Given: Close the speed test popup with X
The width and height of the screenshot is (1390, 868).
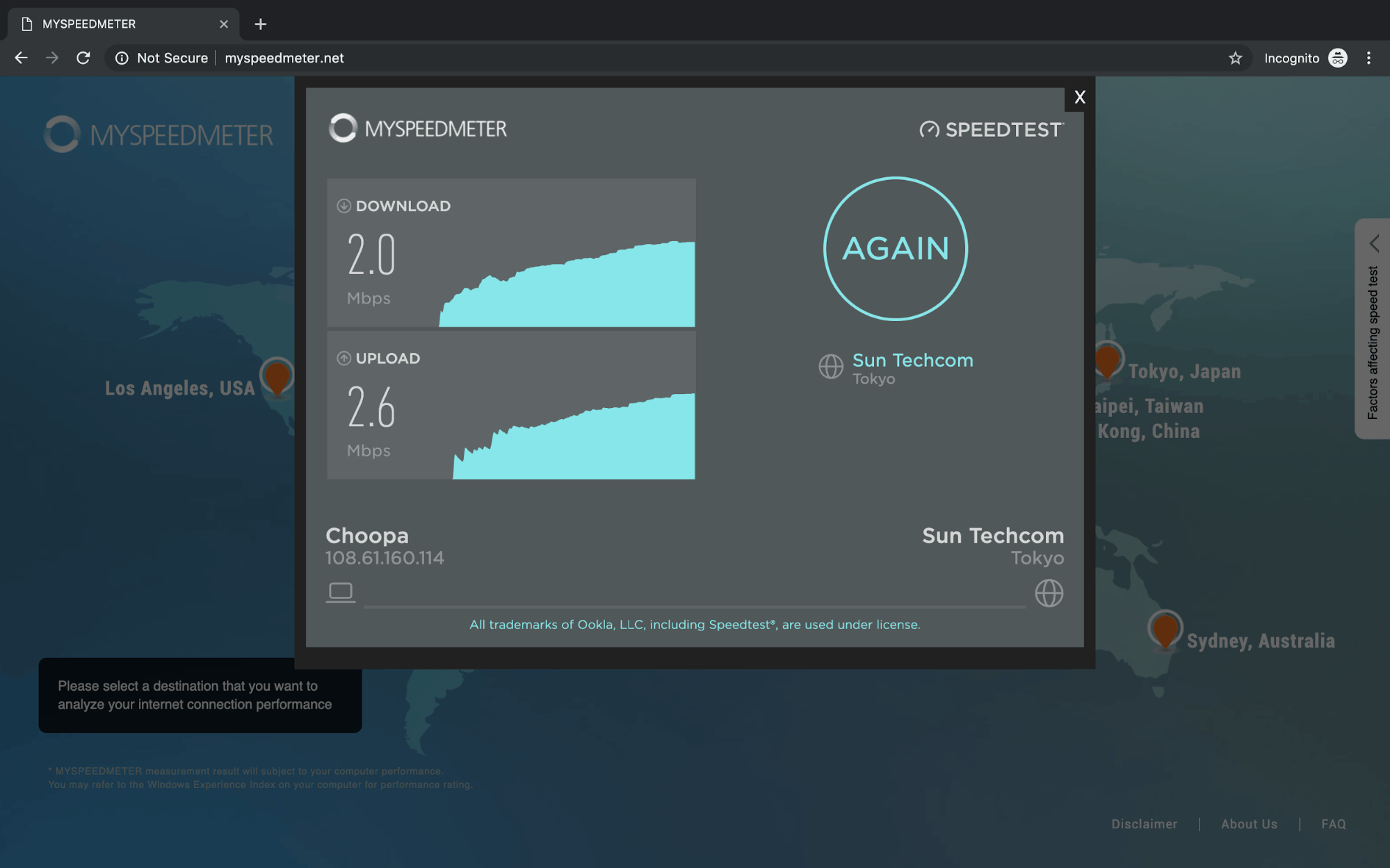Looking at the screenshot, I should point(1079,97).
